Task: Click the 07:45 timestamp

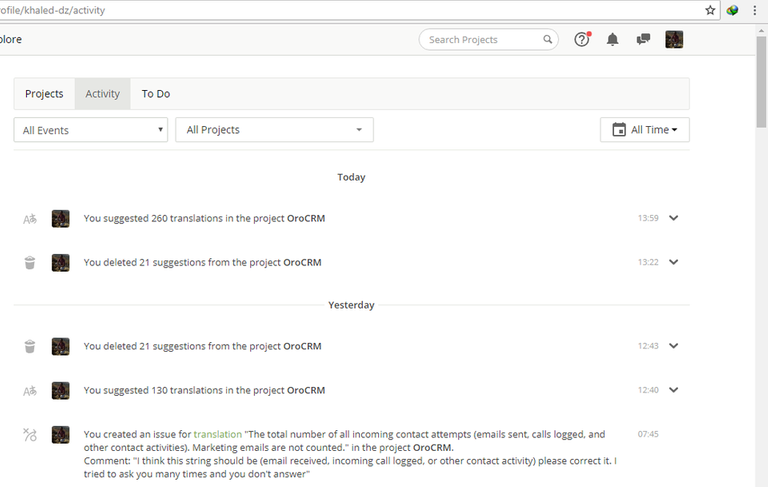Action: (x=648, y=434)
